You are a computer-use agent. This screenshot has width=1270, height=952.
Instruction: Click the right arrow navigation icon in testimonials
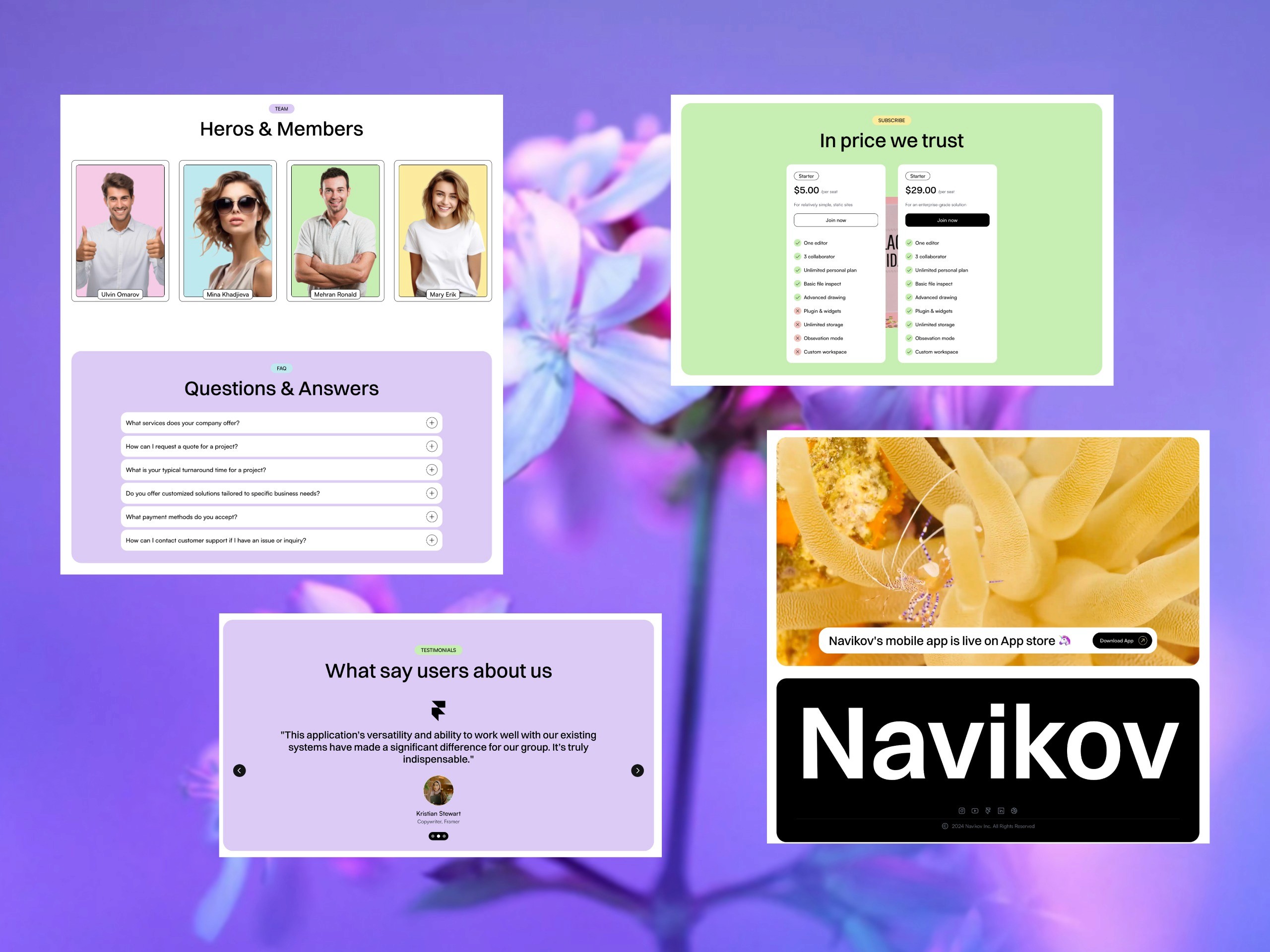(637, 770)
